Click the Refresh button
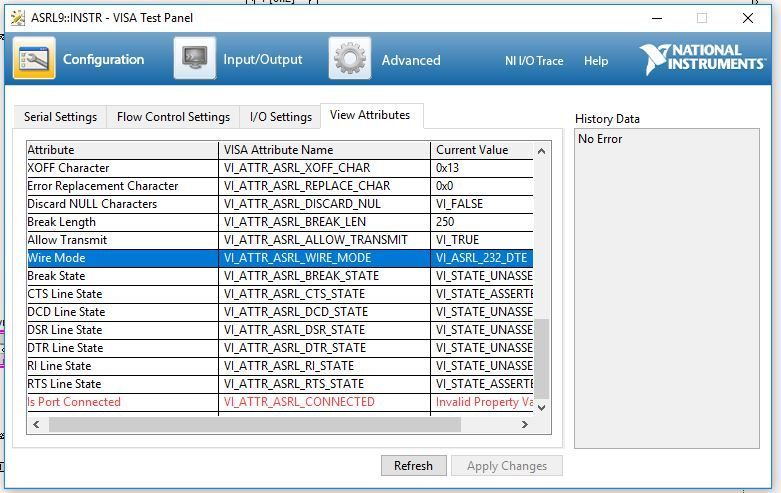The image size is (781, 493). coord(413,466)
